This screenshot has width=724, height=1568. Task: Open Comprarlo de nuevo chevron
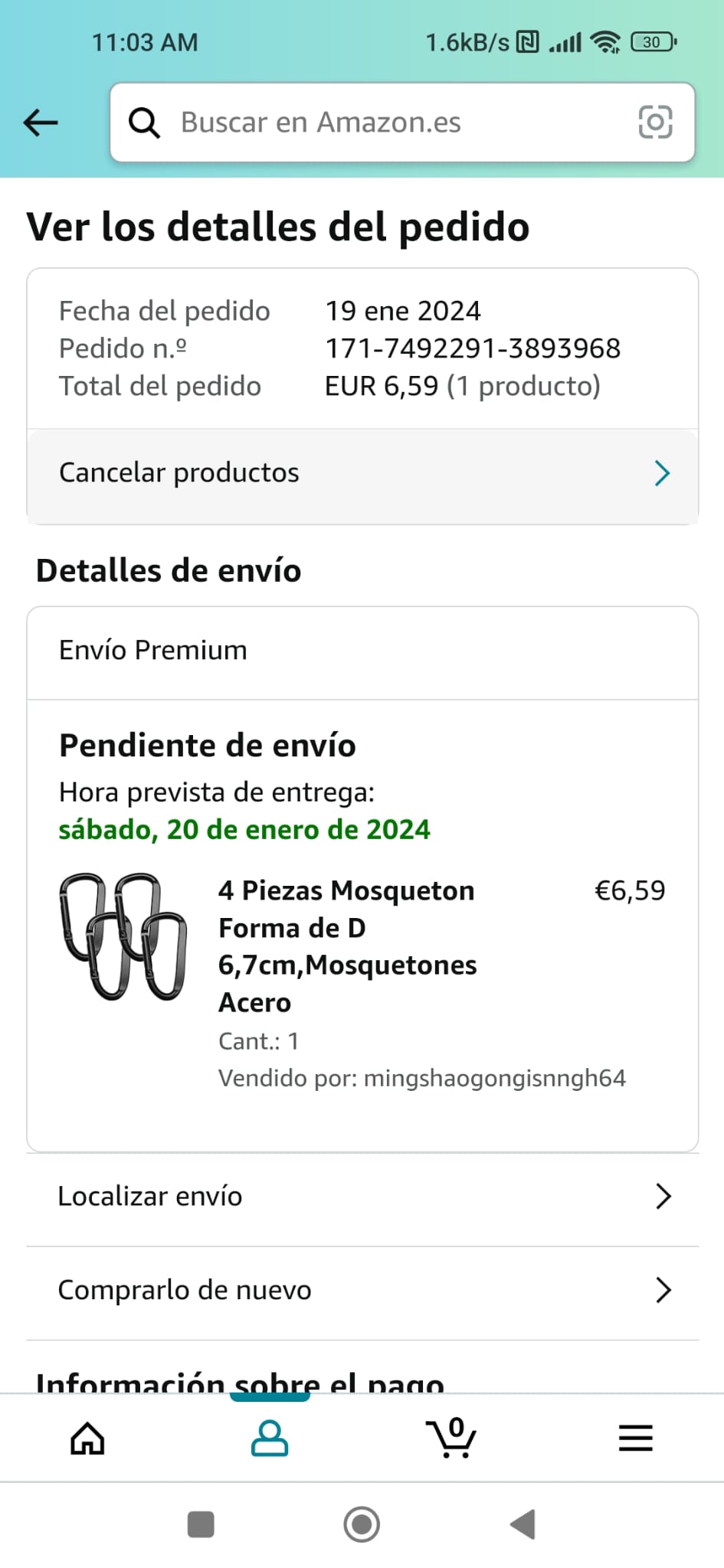tap(663, 1290)
